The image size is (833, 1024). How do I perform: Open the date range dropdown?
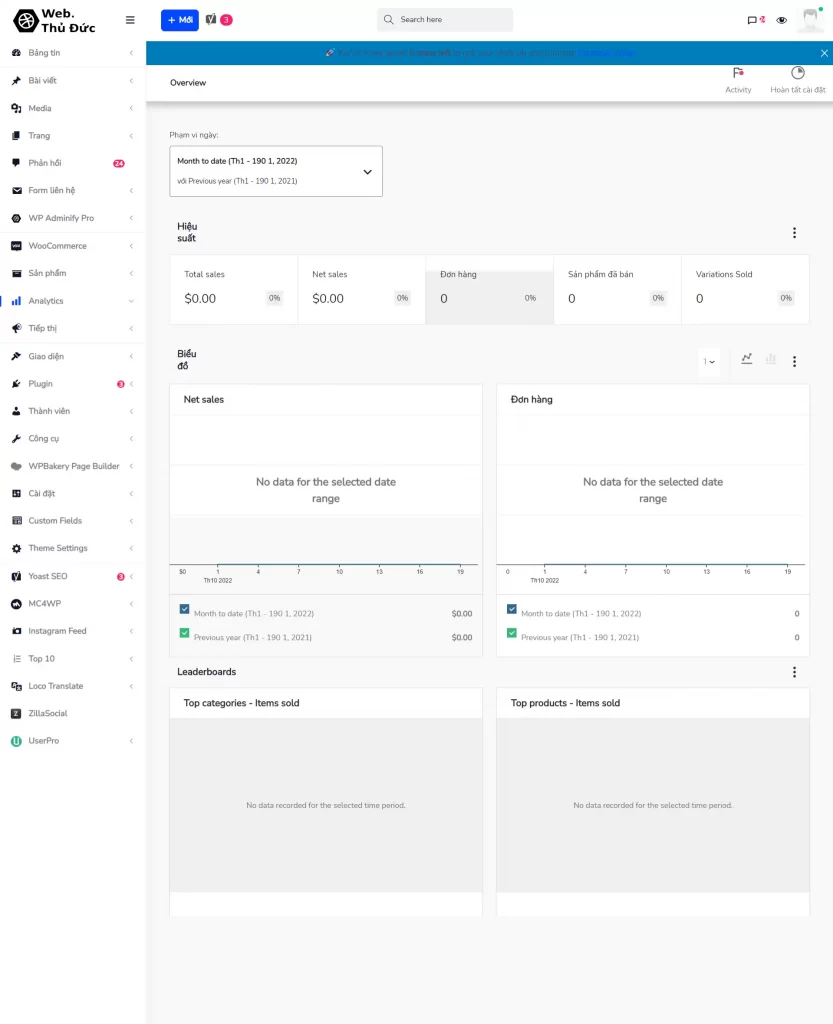275,170
